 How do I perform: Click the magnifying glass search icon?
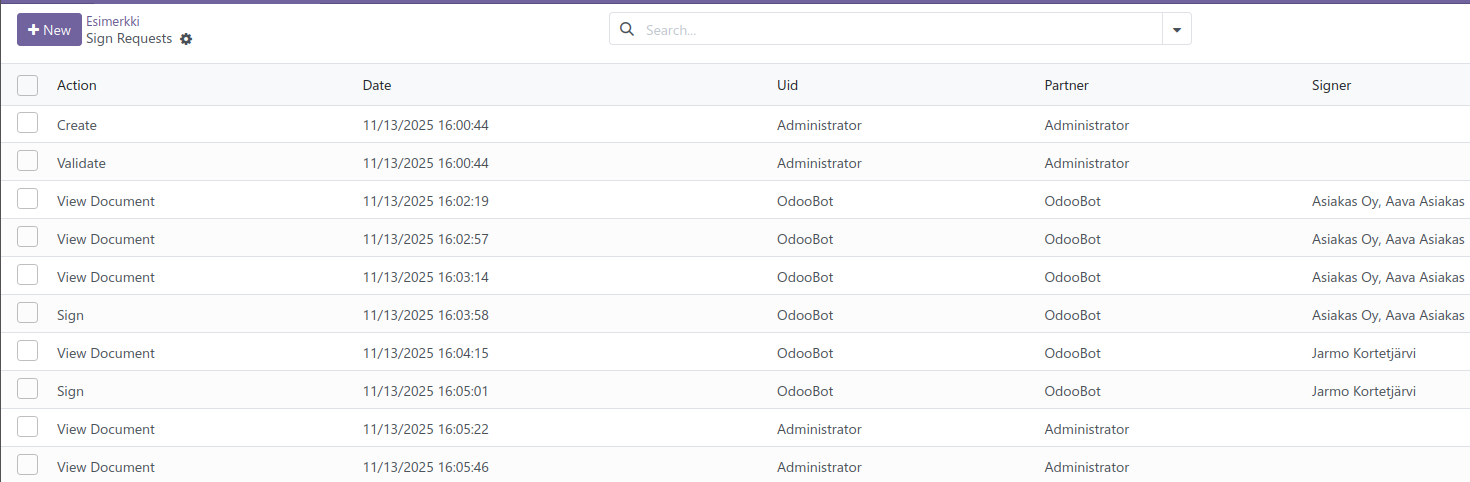[x=627, y=30]
